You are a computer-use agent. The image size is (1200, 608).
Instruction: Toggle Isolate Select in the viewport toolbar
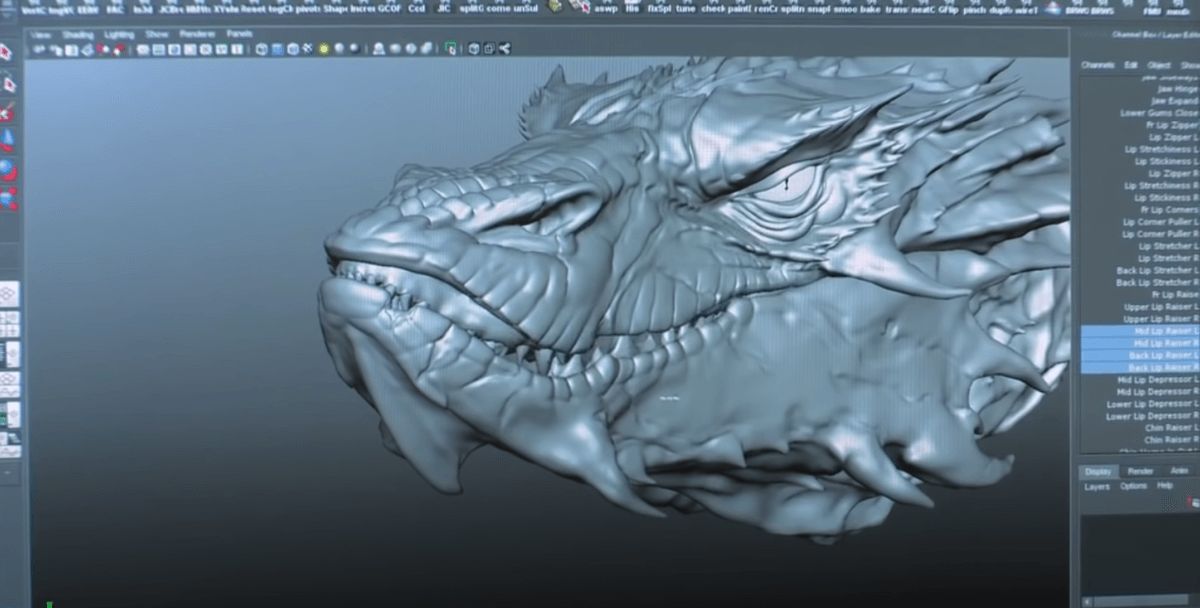[450, 48]
